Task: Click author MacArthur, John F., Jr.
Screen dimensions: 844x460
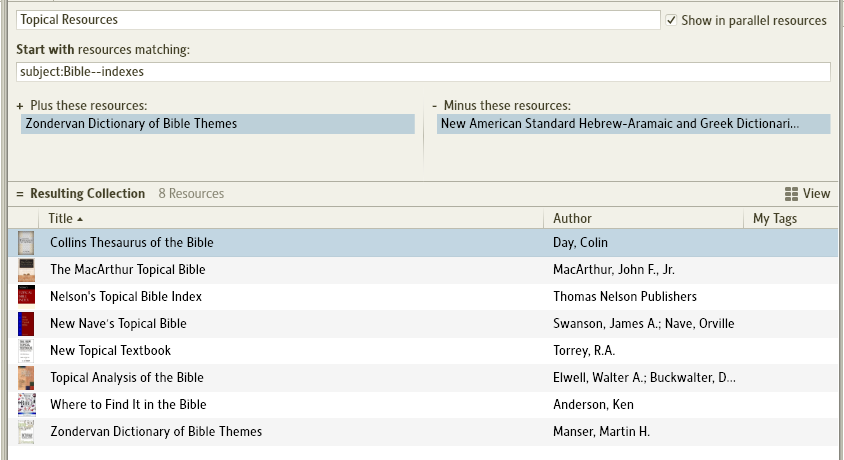Action: pos(614,270)
